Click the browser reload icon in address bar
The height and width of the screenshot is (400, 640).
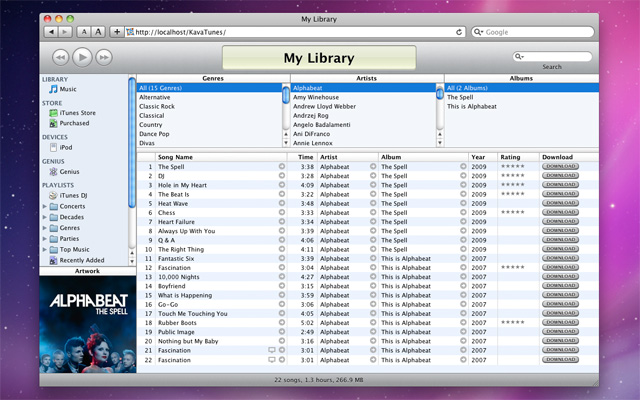pos(459,32)
